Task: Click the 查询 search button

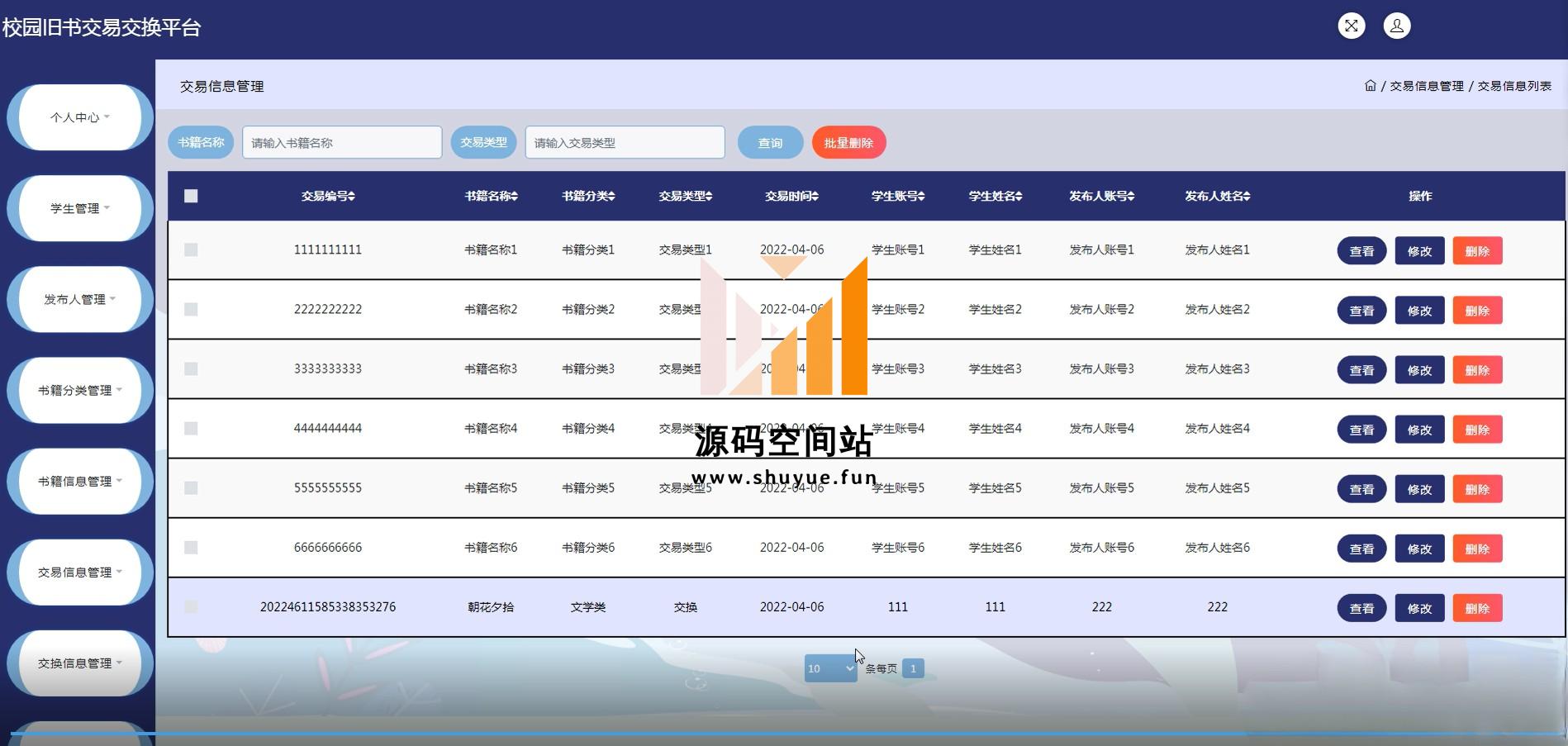Action: [x=770, y=143]
